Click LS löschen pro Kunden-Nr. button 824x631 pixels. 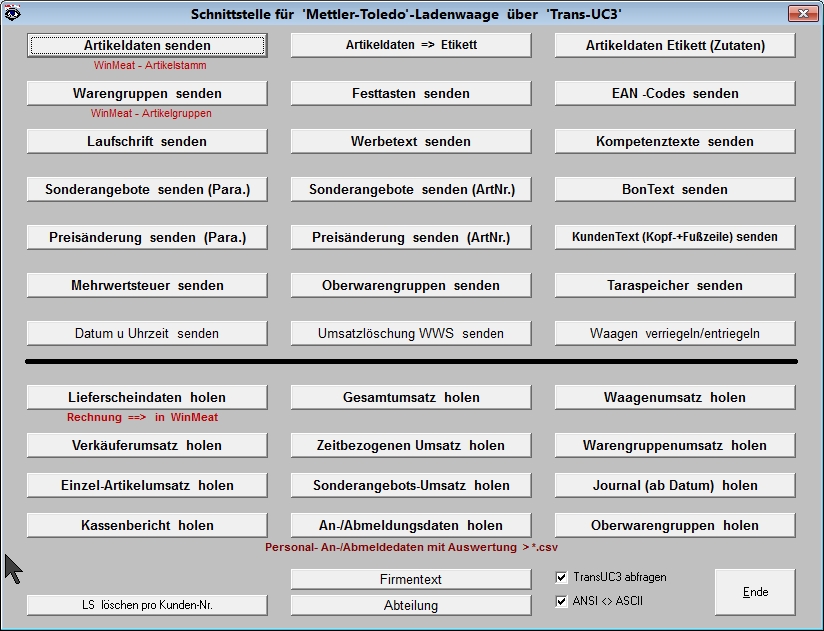click(x=147, y=605)
